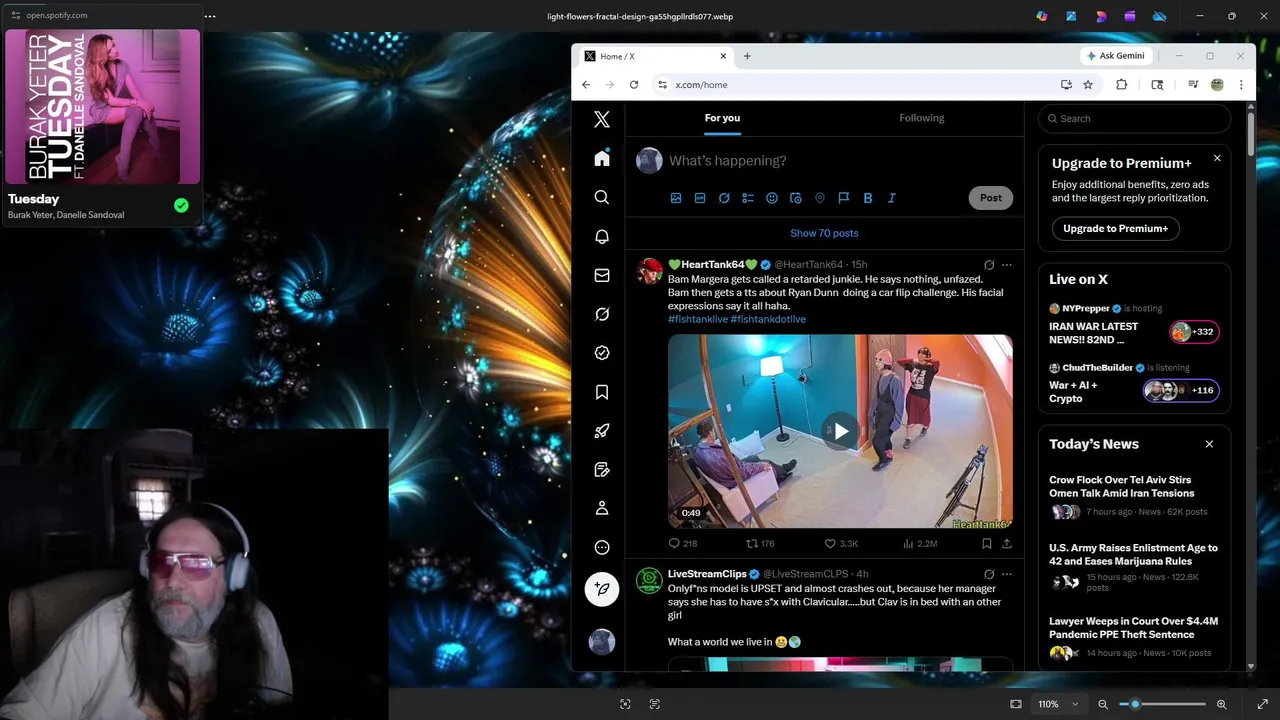Bookmark the HeartTank64 post
Image resolution: width=1280 pixels, height=720 pixels.
pyautogui.click(x=986, y=544)
